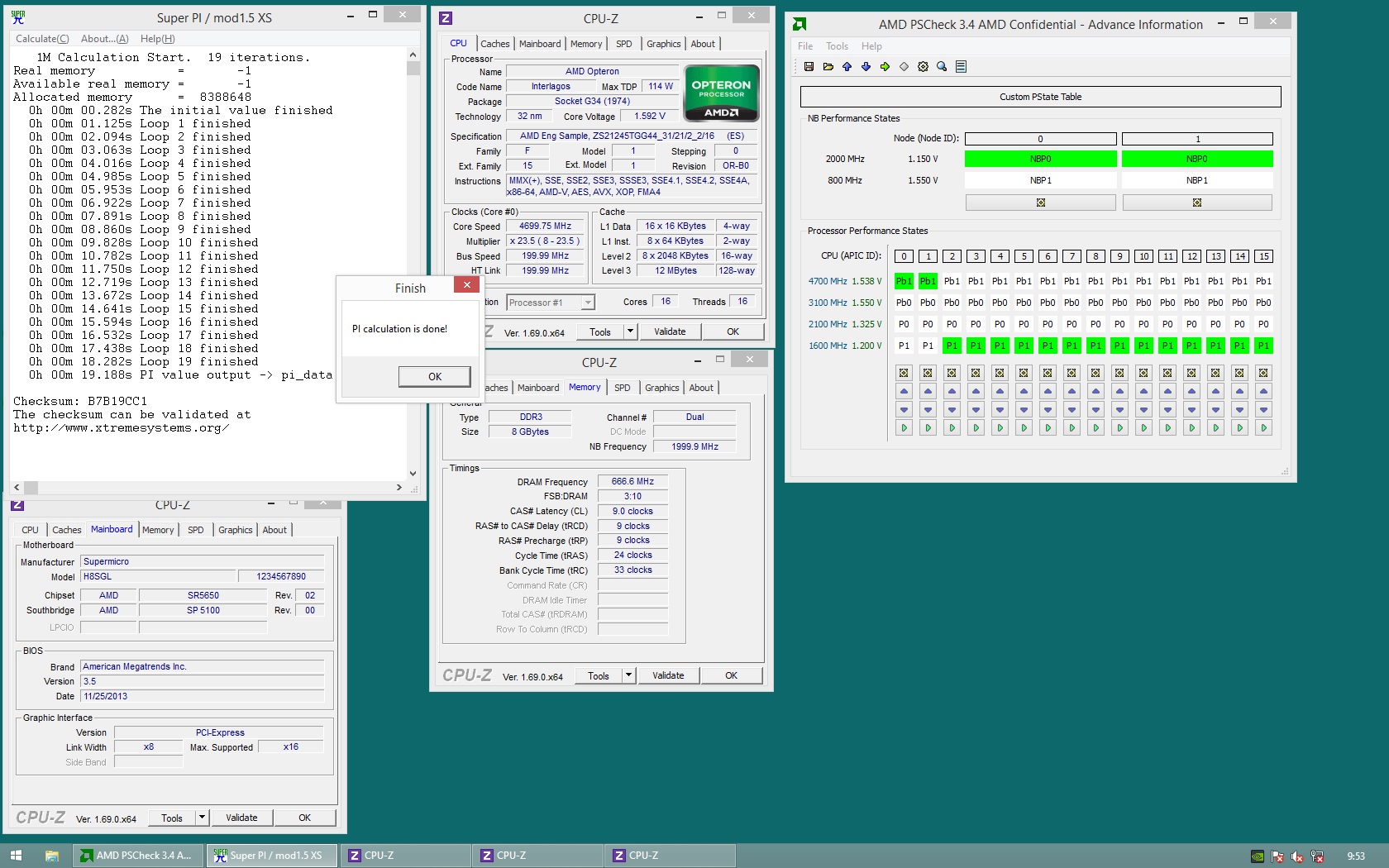1389x868 pixels.
Task: Select Pb1 state for CPU 0
Action: (x=904, y=281)
